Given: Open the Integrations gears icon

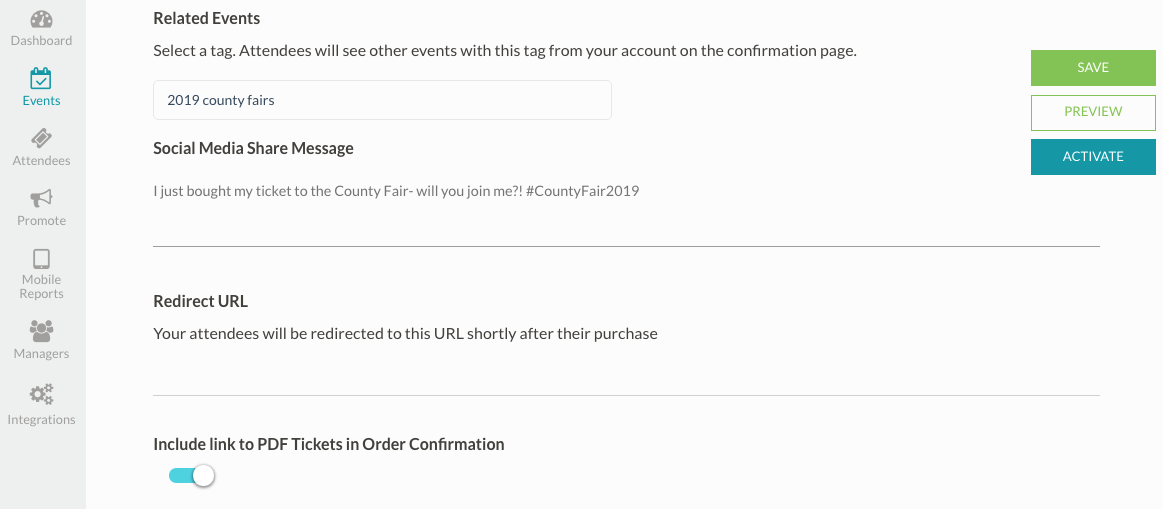Looking at the screenshot, I should coord(41,395).
